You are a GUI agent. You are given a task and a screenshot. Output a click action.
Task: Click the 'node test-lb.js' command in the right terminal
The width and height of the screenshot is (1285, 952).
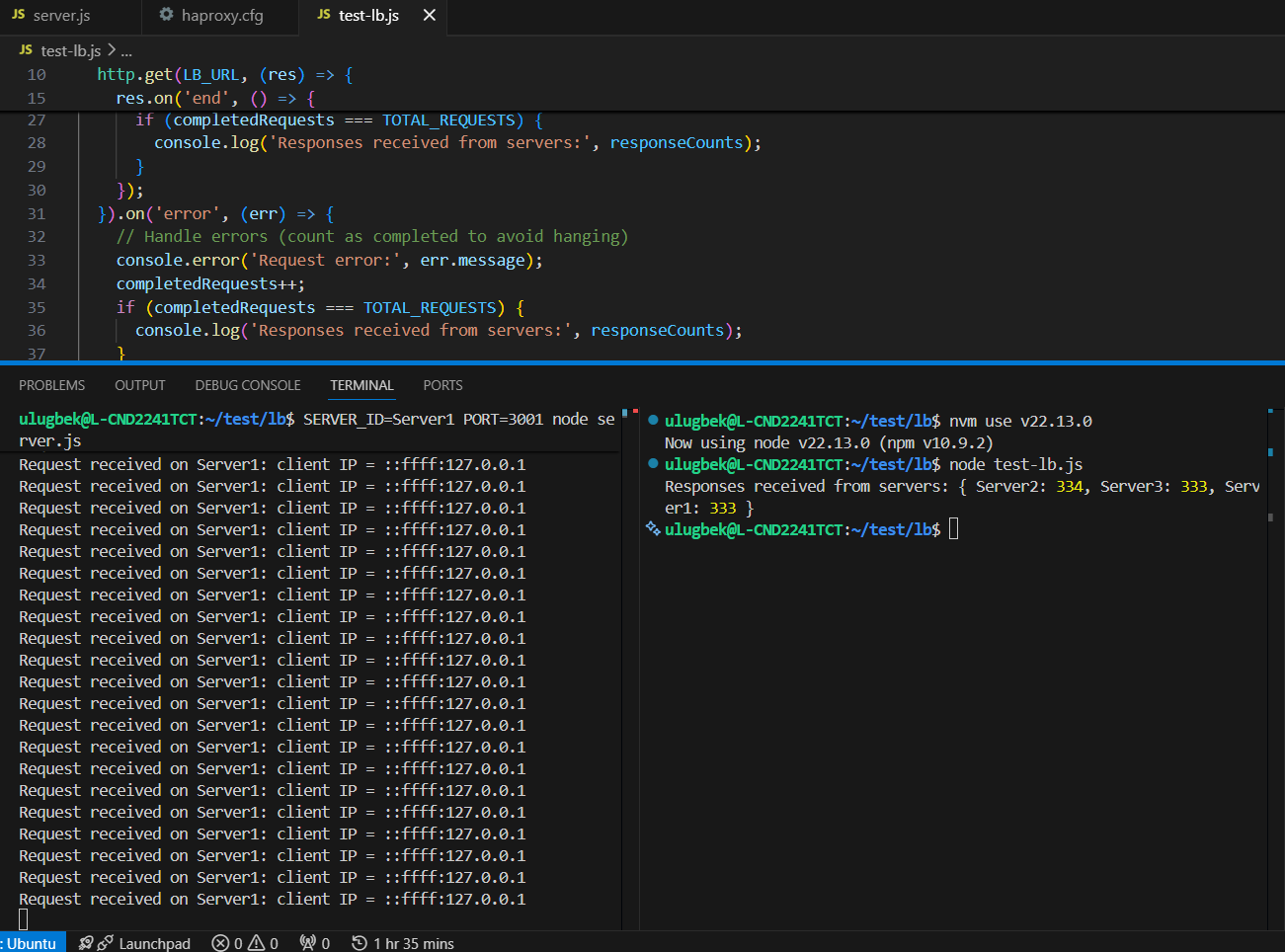1016,464
